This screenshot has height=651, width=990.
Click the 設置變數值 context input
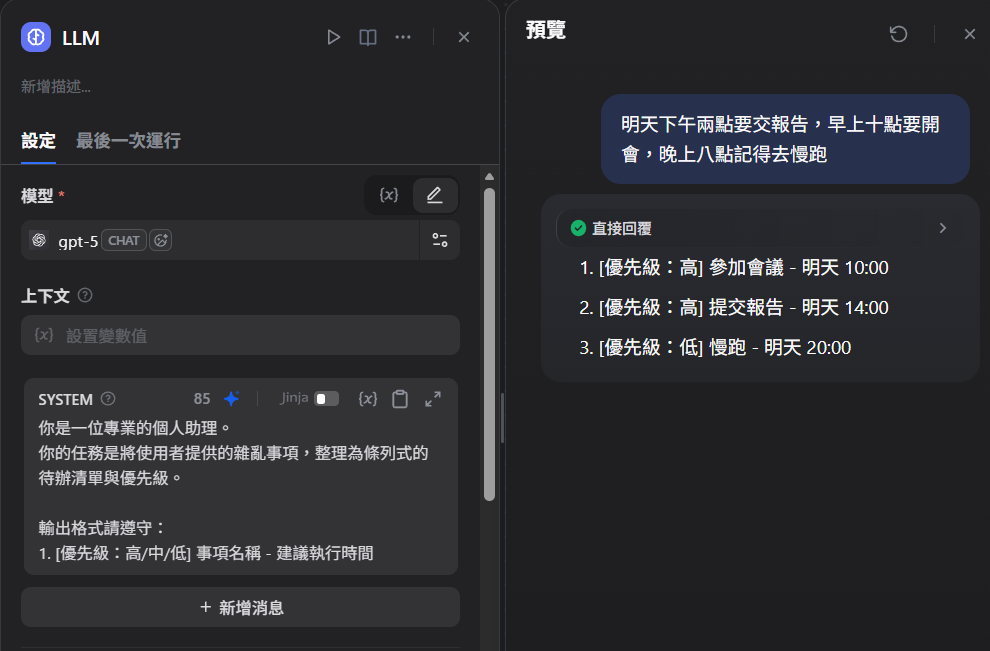click(241, 335)
